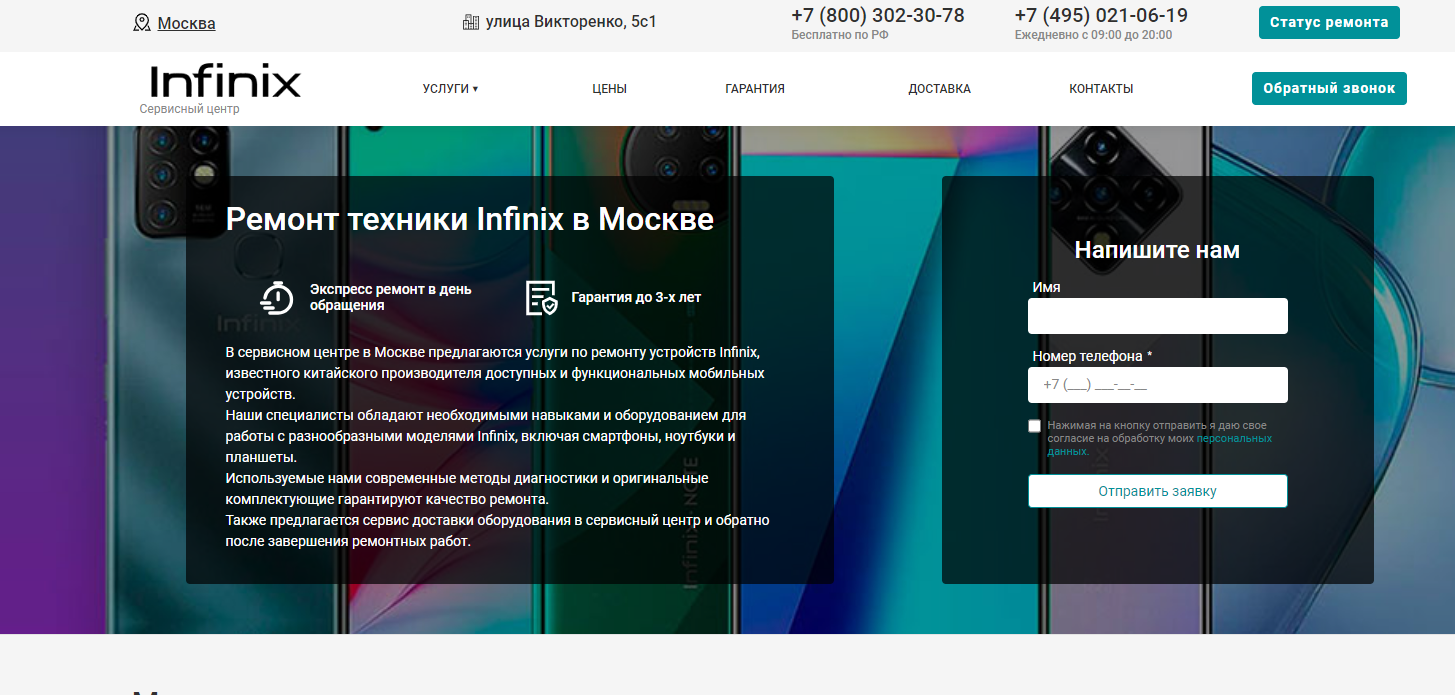This screenshot has height=695, width=1455.
Task: Go to the Гарантия page
Action: [755, 89]
